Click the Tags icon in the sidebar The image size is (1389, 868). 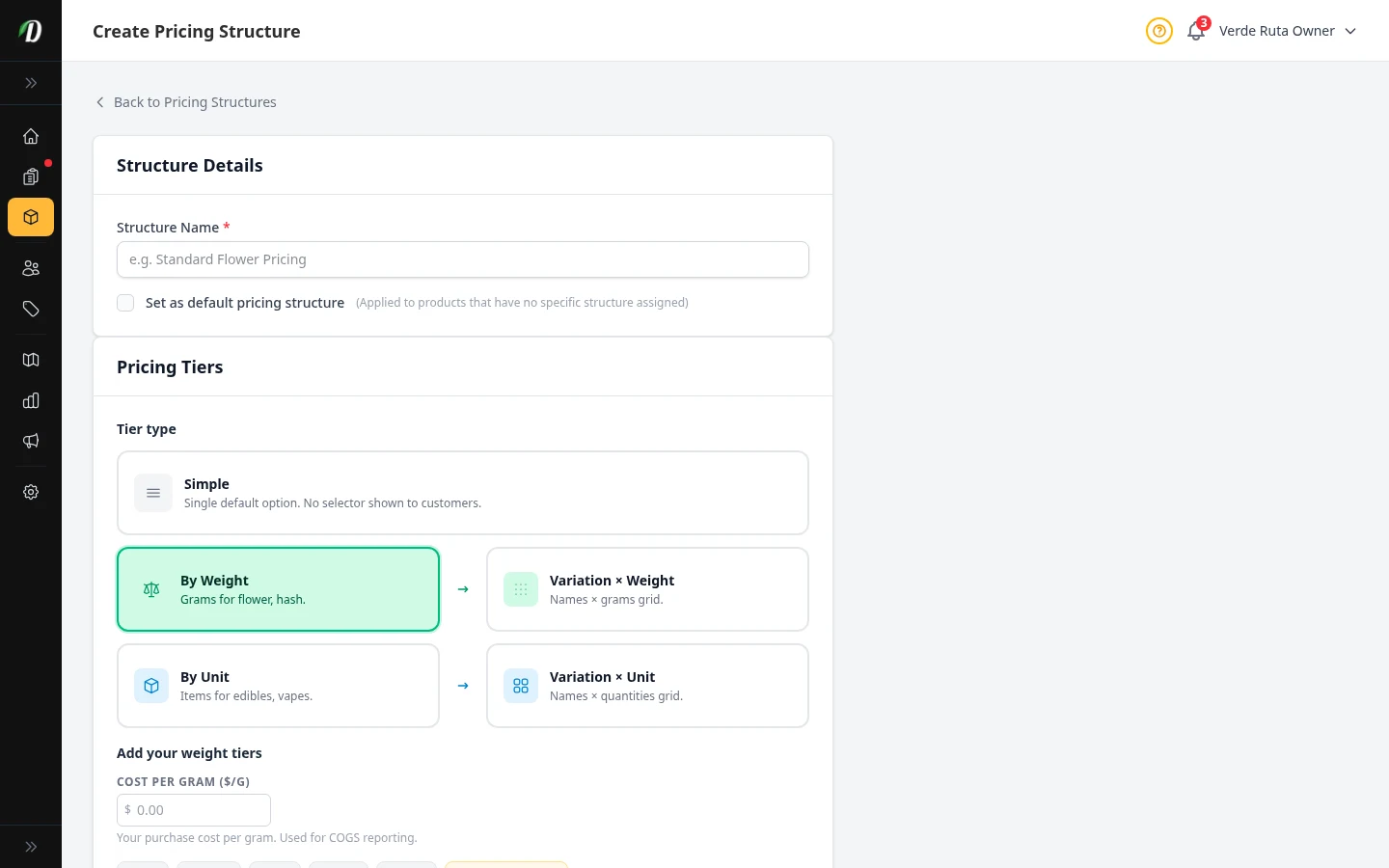point(31,309)
